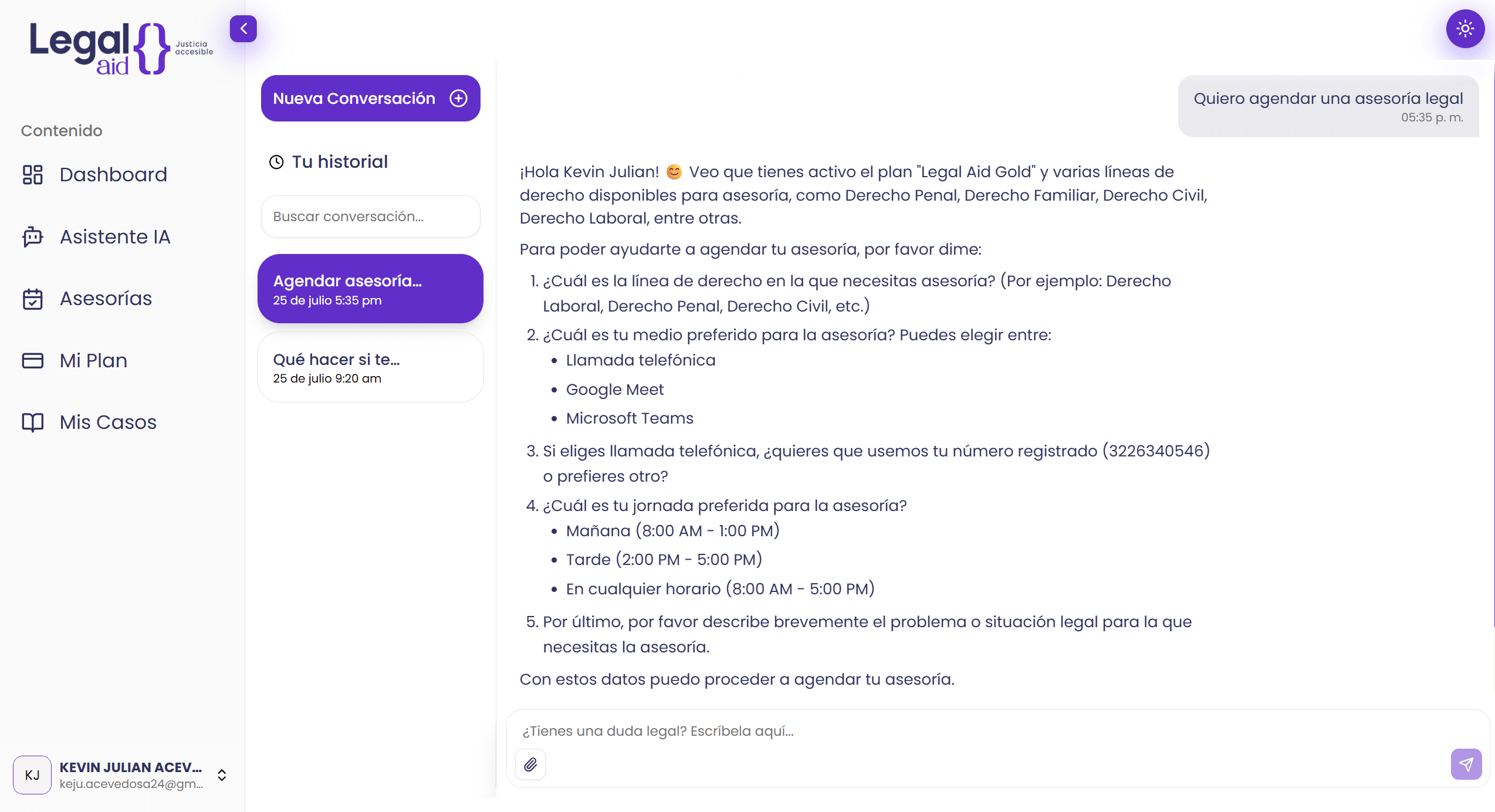Click the Asesorías calendar icon
Image resolution: width=1495 pixels, height=812 pixels.
coord(33,299)
